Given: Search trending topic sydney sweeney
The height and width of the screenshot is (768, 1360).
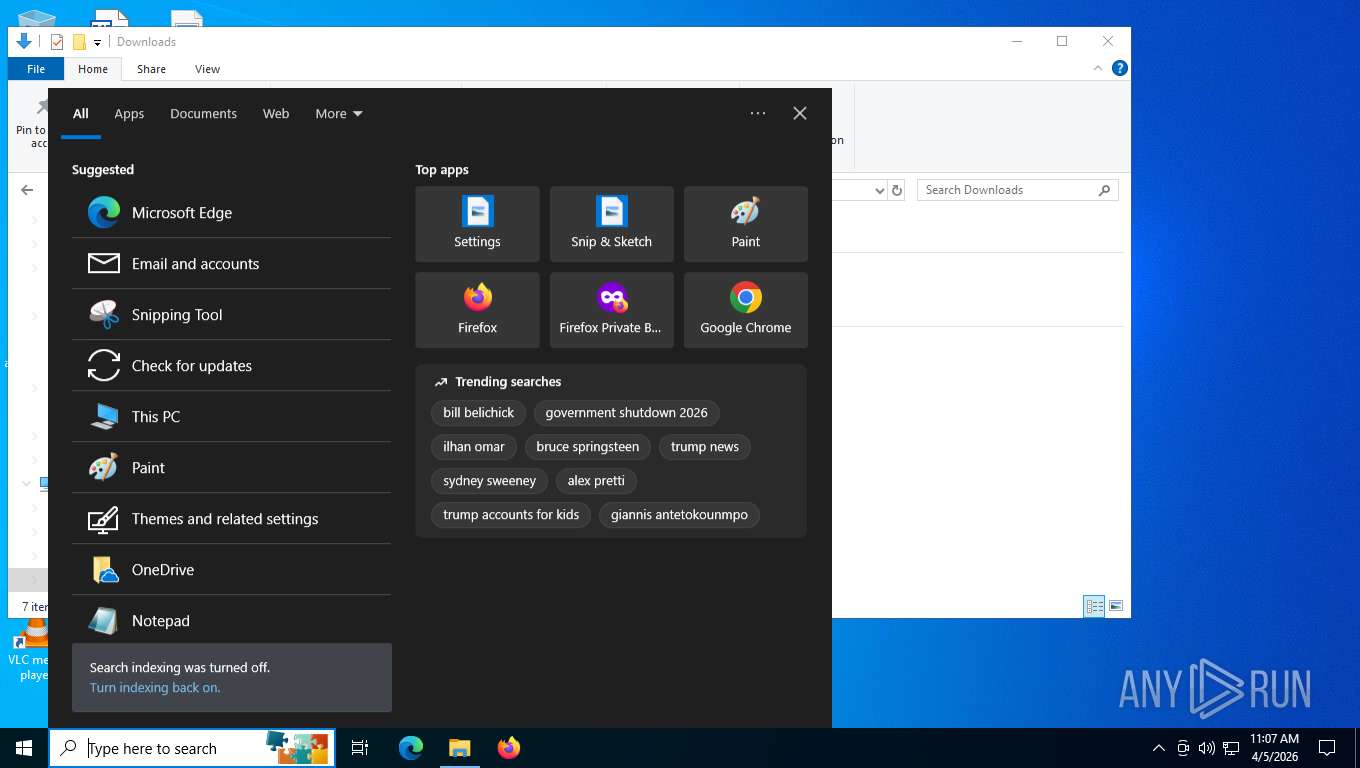Looking at the screenshot, I should click(x=489, y=480).
